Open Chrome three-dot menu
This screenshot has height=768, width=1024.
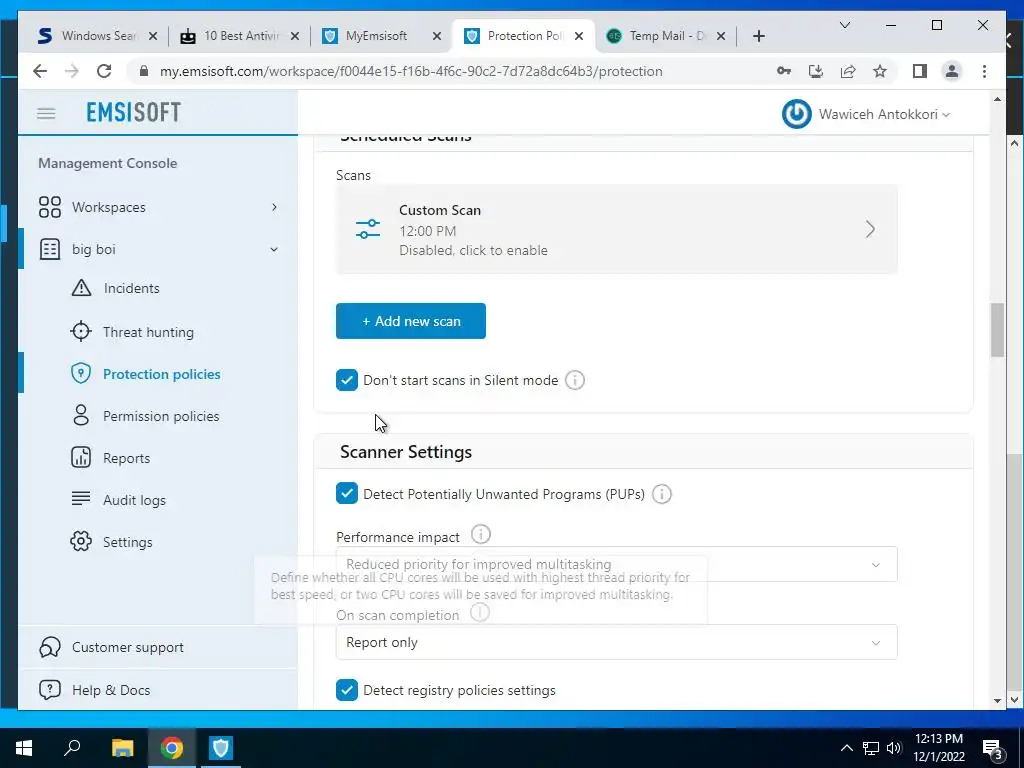(984, 71)
